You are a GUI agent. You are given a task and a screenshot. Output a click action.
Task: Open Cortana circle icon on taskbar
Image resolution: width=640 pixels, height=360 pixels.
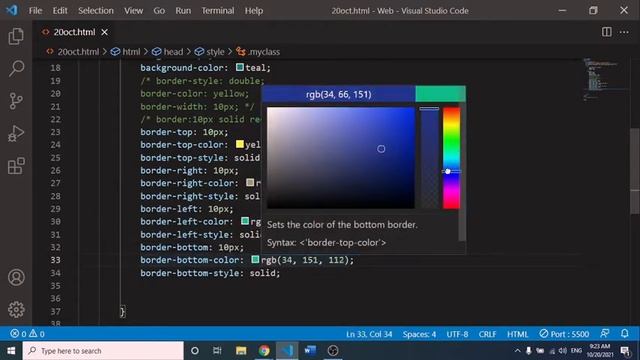tap(195, 351)
